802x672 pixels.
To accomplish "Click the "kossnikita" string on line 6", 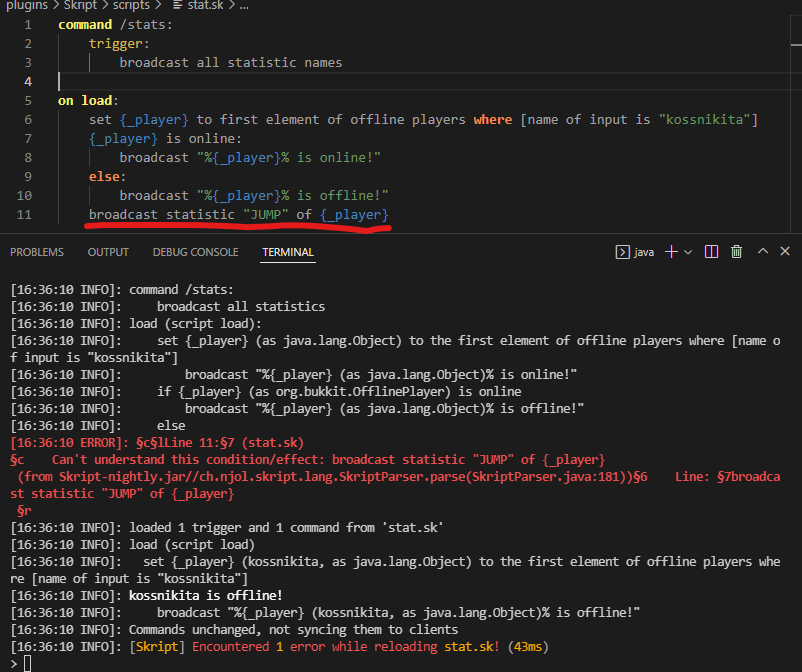I will click(704, 120).
